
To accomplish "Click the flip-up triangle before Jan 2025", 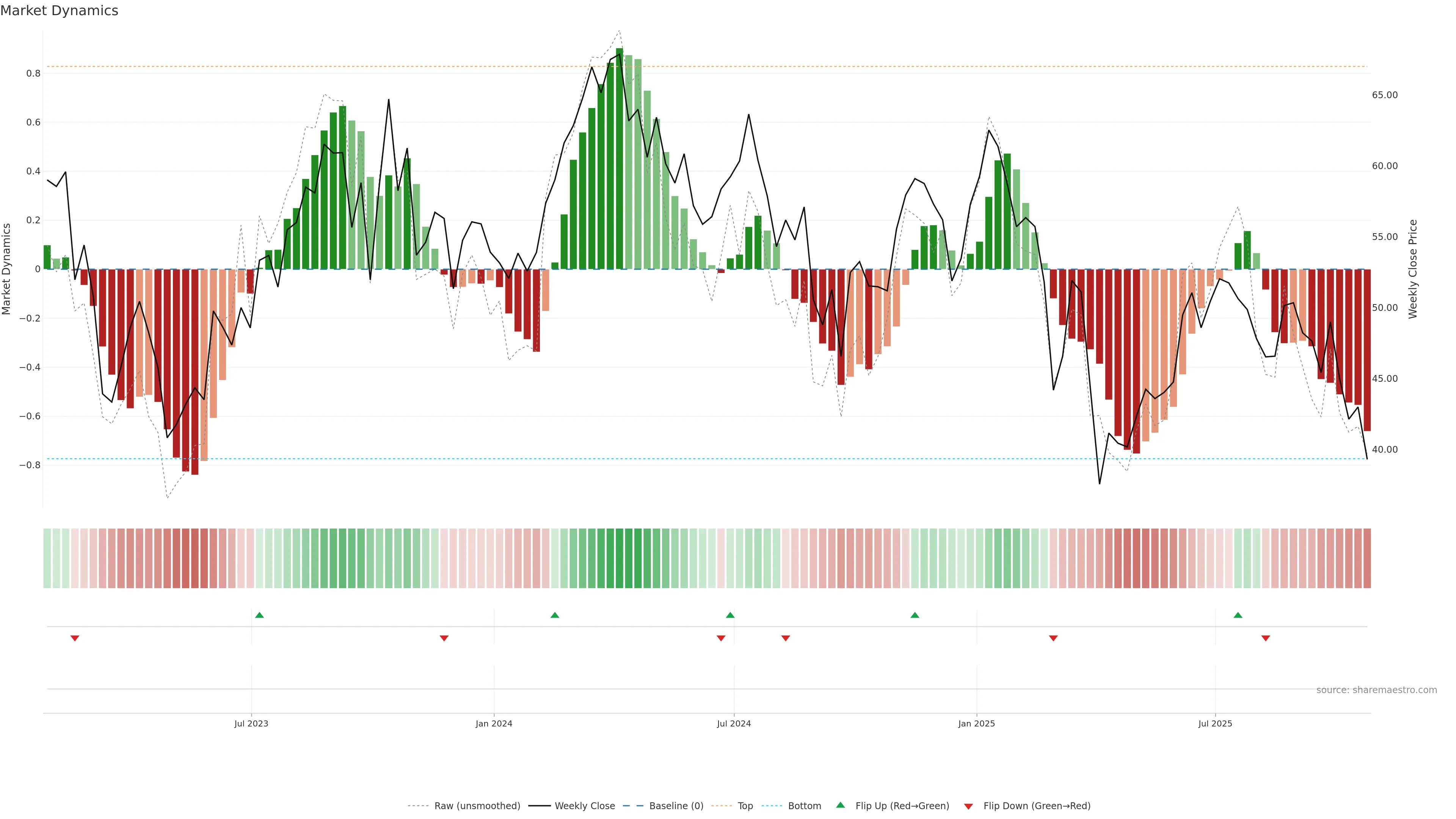I will tap(915, 615).
